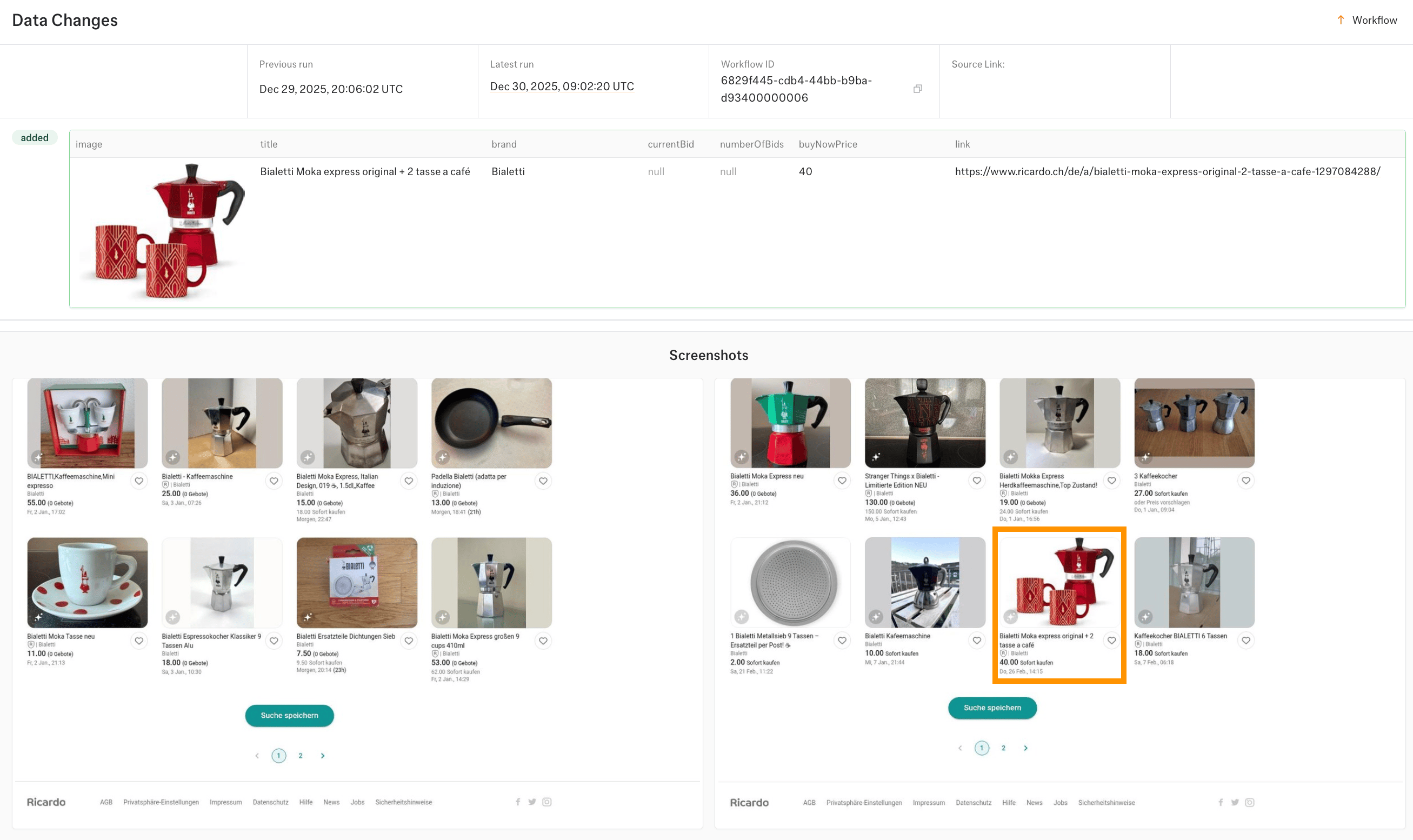Open the Bialetti Moka Tasse neu cup thumbnail
The image size is (1413, 840).
pyautogui.click(x=87, y=583)
